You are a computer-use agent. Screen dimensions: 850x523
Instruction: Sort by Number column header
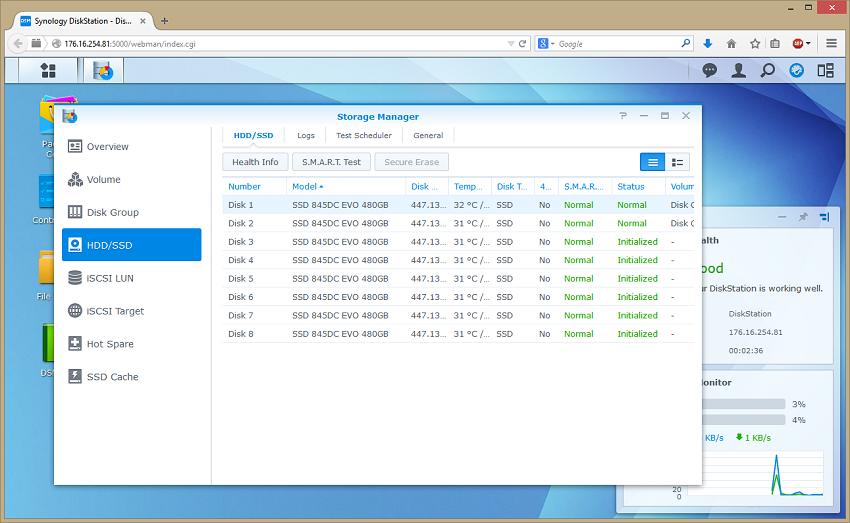(x=254, y=186)
